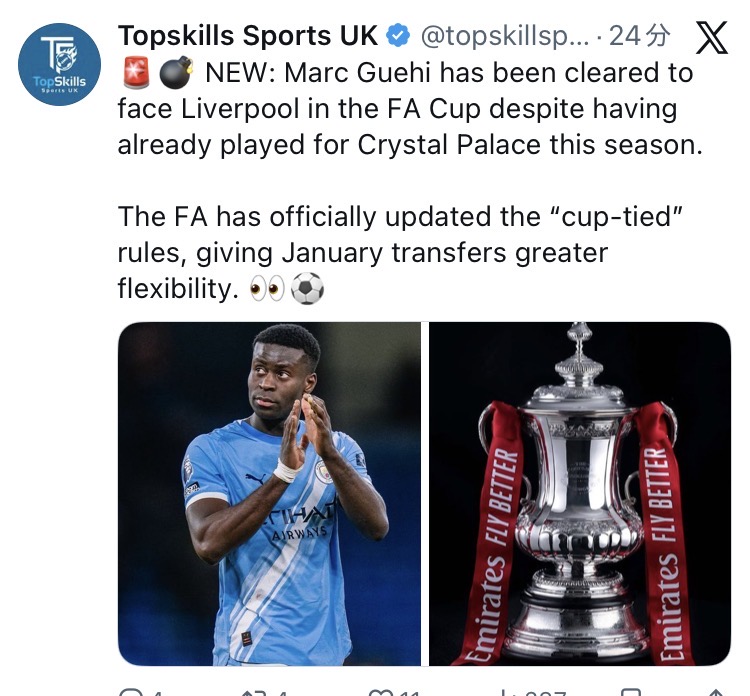Open the Topskills Sports UK profile avatar

pos(59,65)
